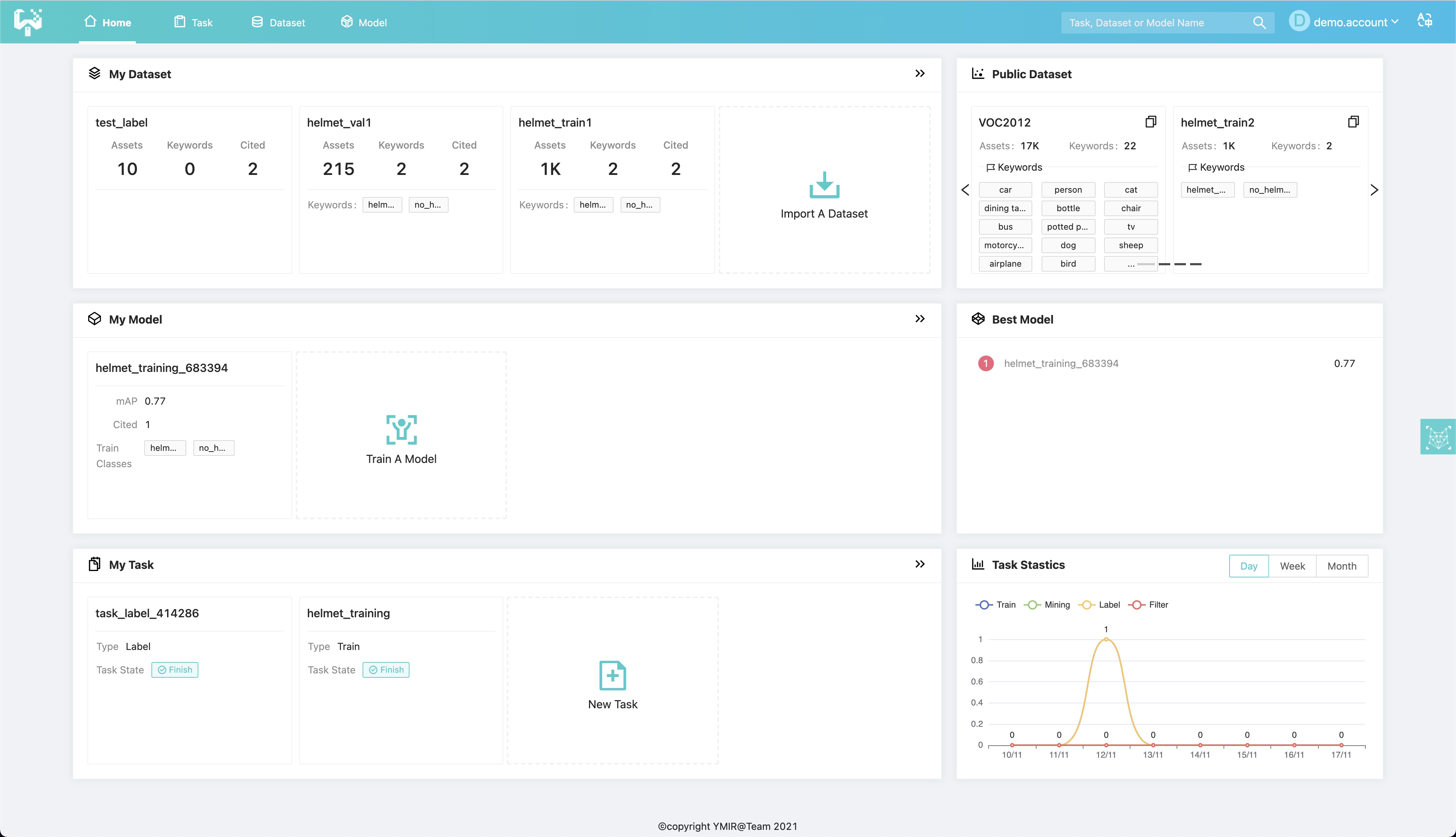Switch statistics to Month view

[x=1342, y=566]
